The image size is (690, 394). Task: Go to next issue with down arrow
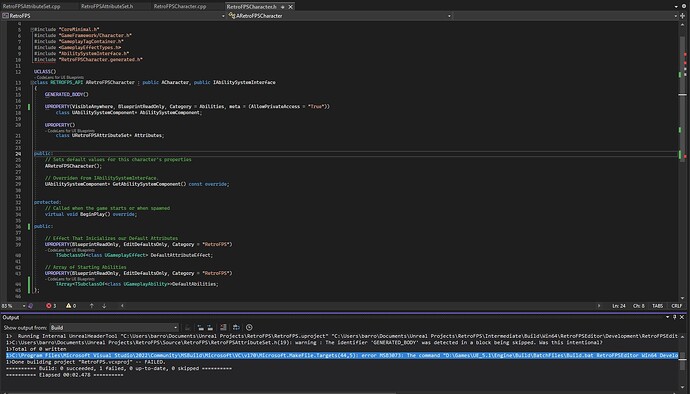tap(104, 306)
